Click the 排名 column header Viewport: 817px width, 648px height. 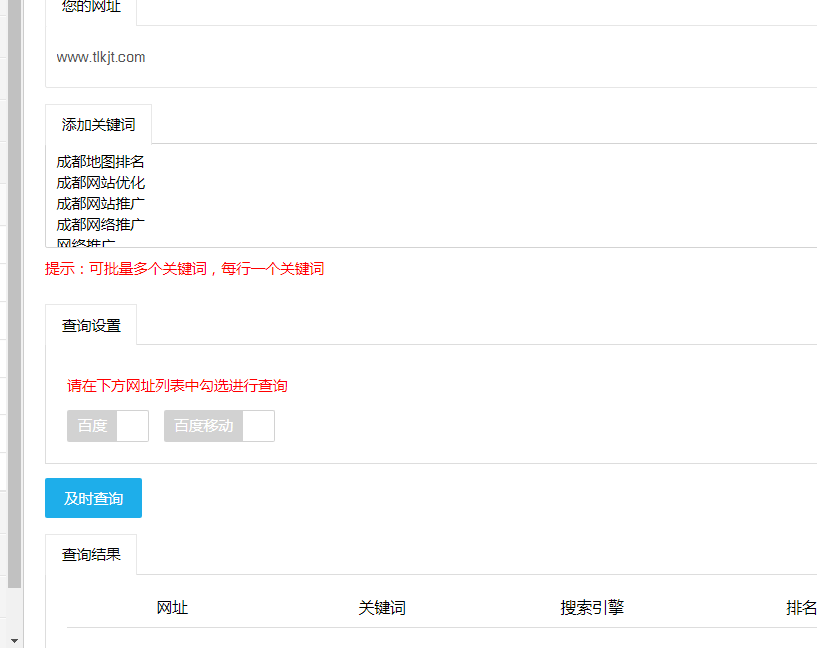(800, 607)
